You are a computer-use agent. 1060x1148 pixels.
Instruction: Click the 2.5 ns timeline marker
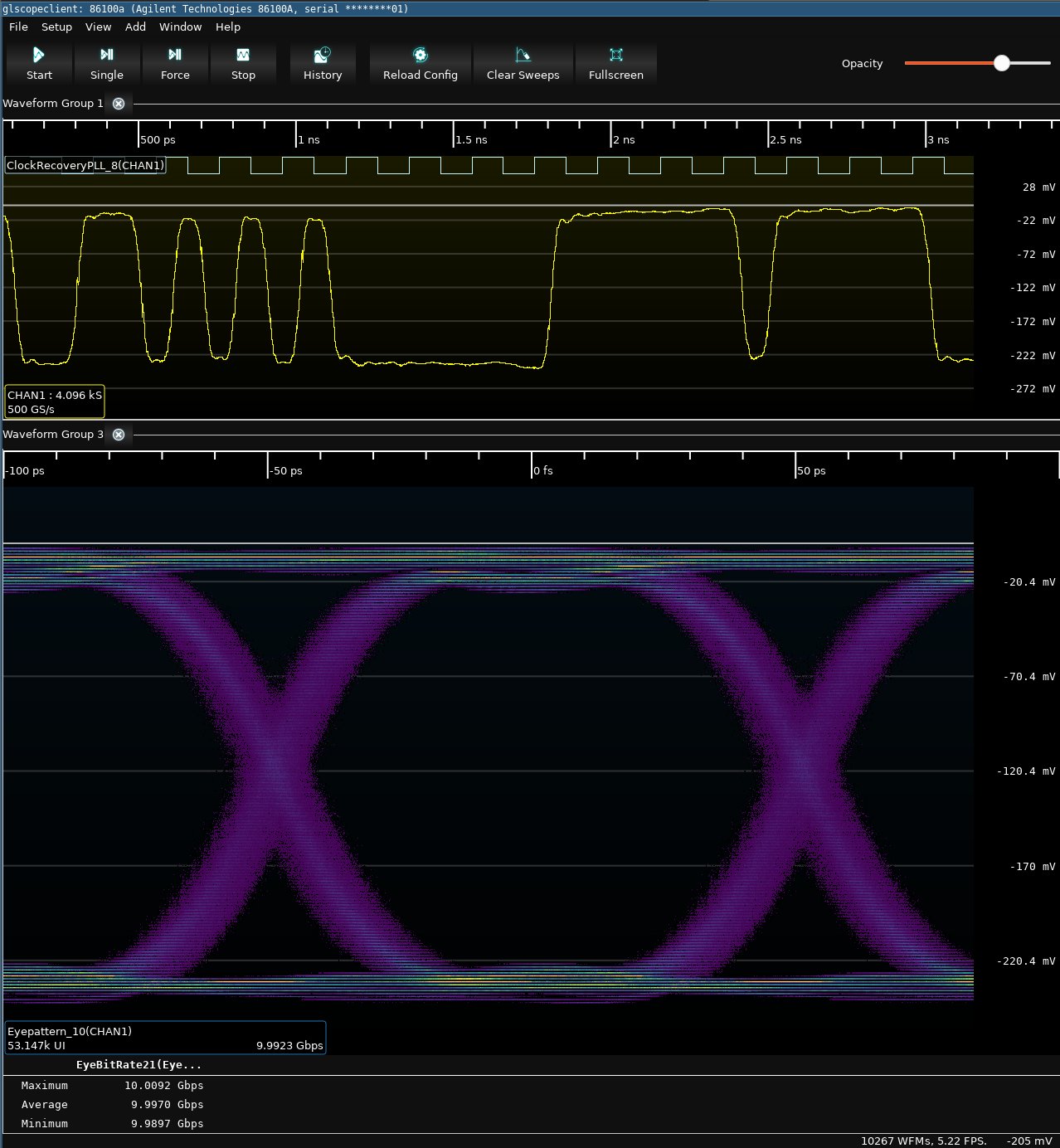tap(785, 139)
